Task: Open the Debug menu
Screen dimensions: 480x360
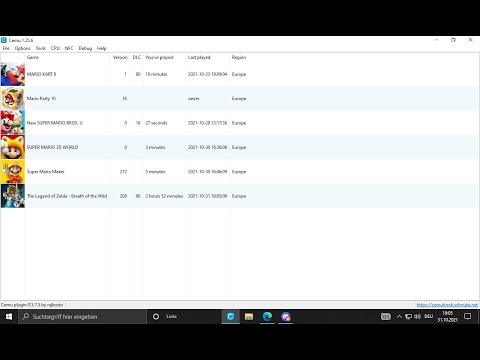Action: [x=85, y=48]
